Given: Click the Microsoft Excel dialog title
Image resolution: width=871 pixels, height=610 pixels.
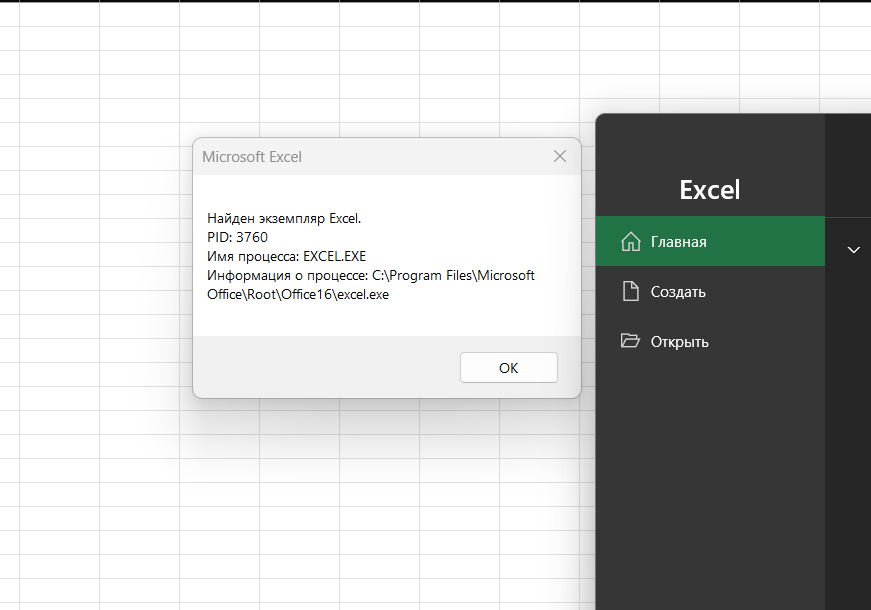Looking at the screenshot, I should [x=252, y=157].
